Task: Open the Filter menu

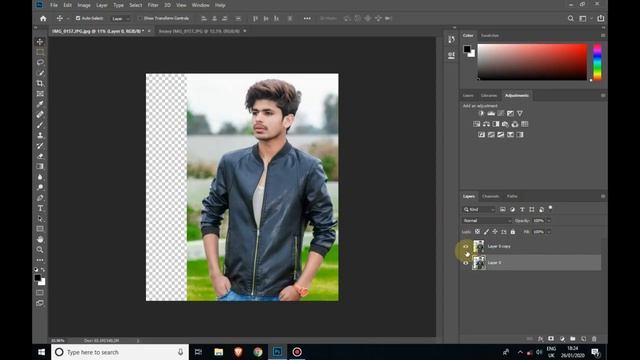Action: tap(153, 5)
